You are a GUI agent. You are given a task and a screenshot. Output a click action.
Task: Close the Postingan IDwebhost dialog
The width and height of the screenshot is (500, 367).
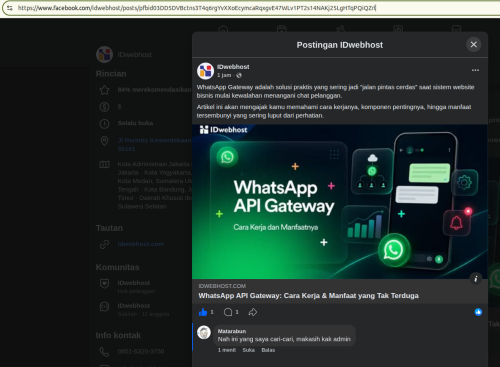click(473, 45)
